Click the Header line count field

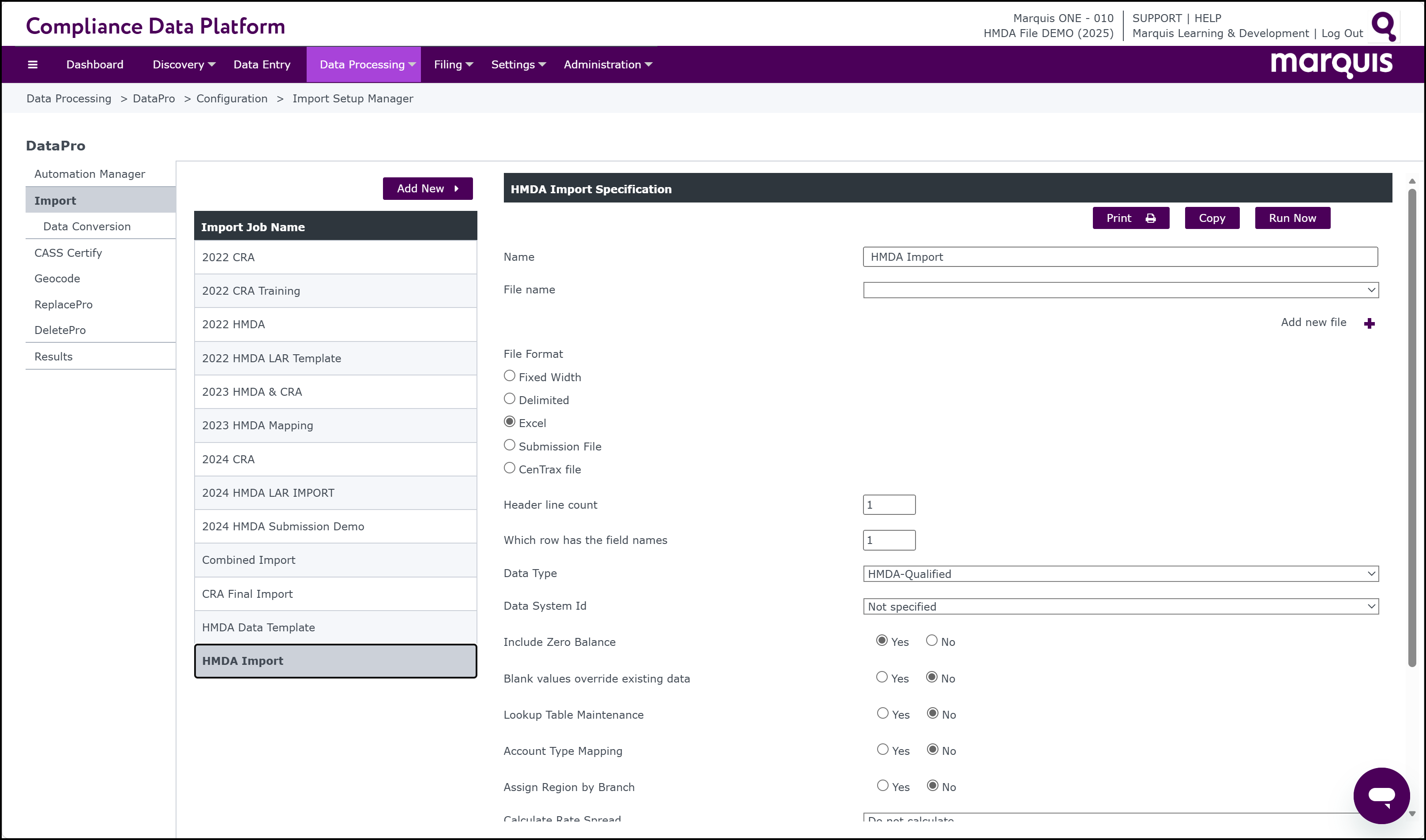[889, 505]
